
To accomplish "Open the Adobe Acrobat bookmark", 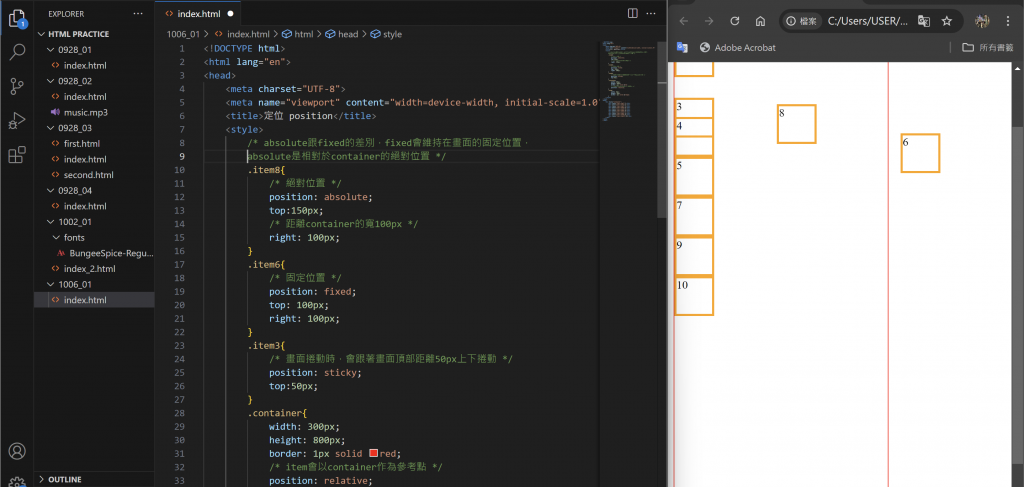I will tap(737, 47).
